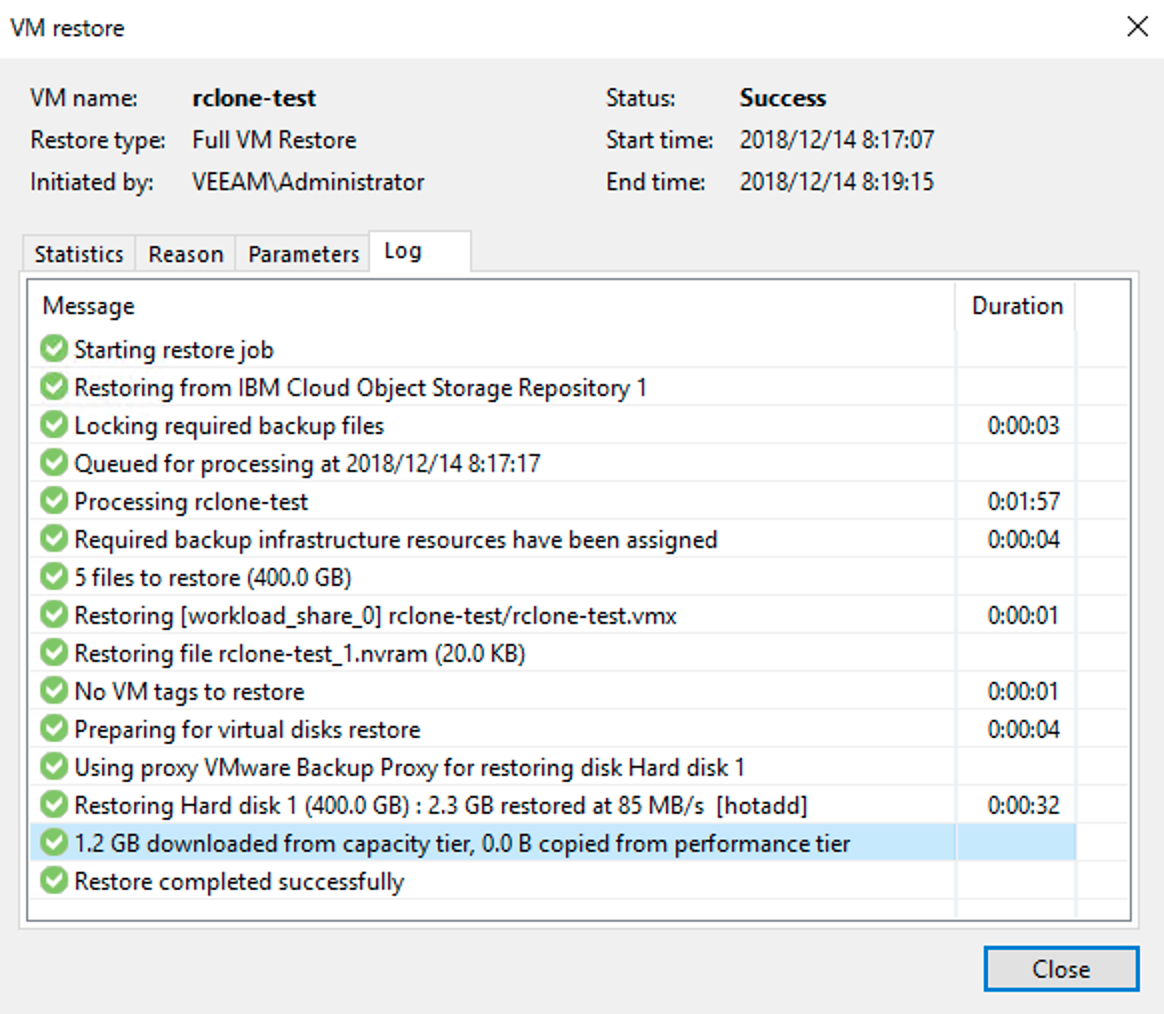Click success icon for No VM tags to restore
Screen dimensions: 1164x1014
pyautogui.click(x=53, y=690)
